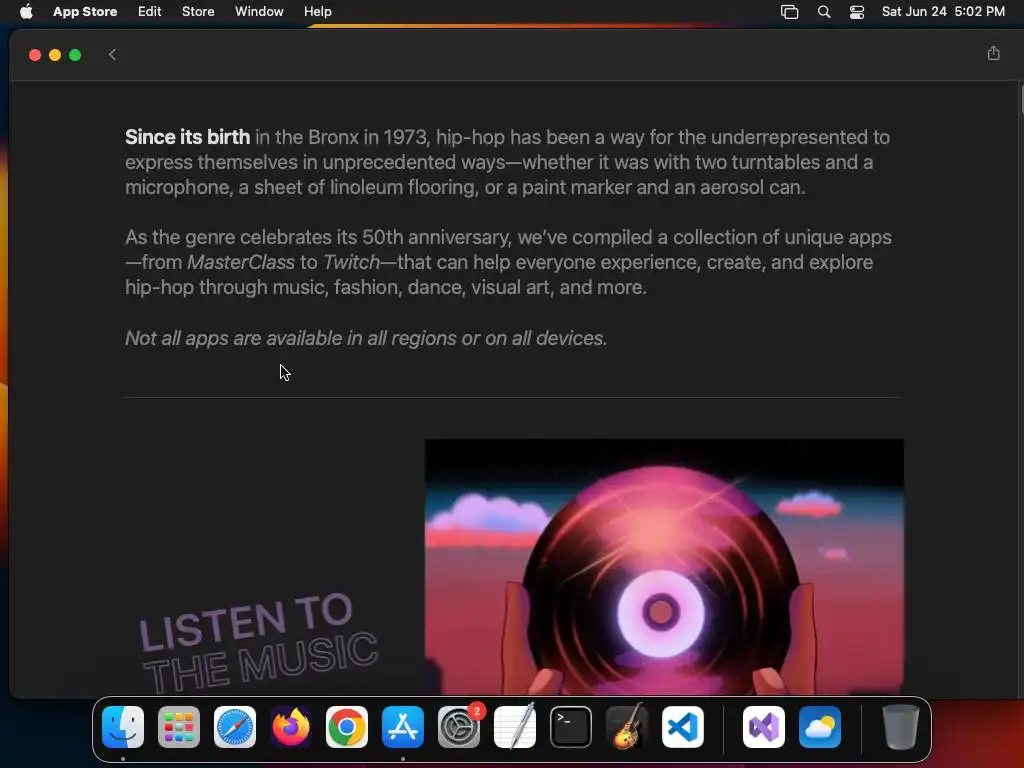
Task: Open GarageBand from the Dock
Action: (627, 727)
